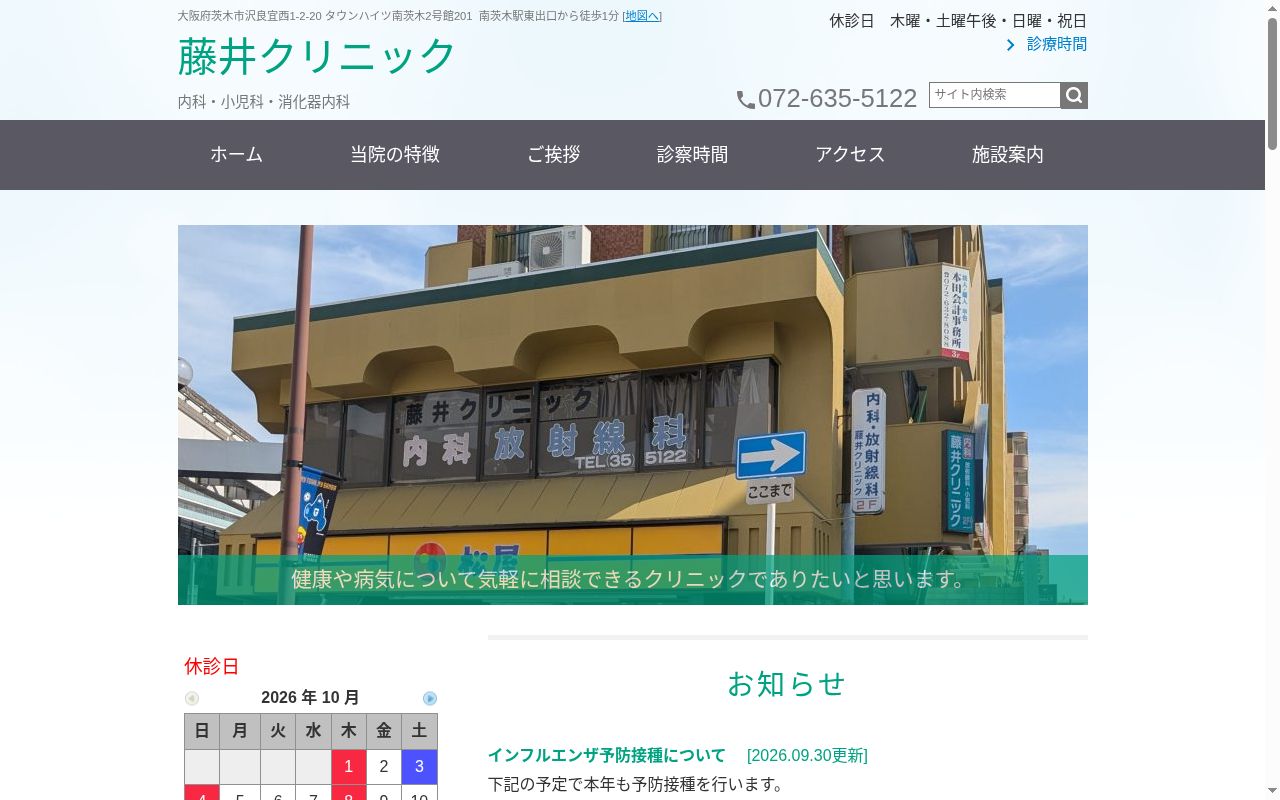Image resolution: width=1280 pixels, height=800 pixels.
Task: Focus the サイト内検索 search field
Action: click(x=994, y=95)
